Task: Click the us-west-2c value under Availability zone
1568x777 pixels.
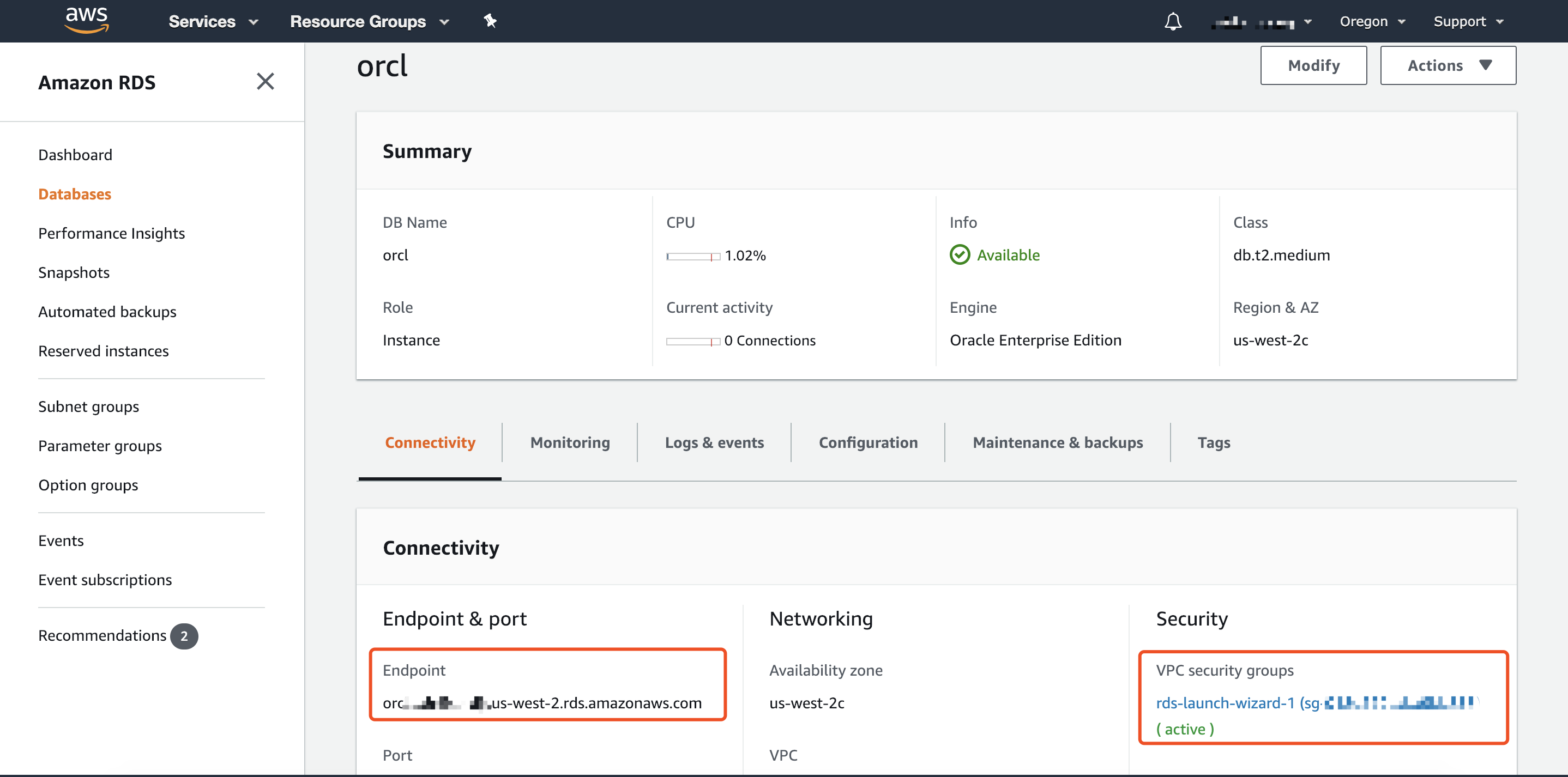Action: (x=806, y=703)
